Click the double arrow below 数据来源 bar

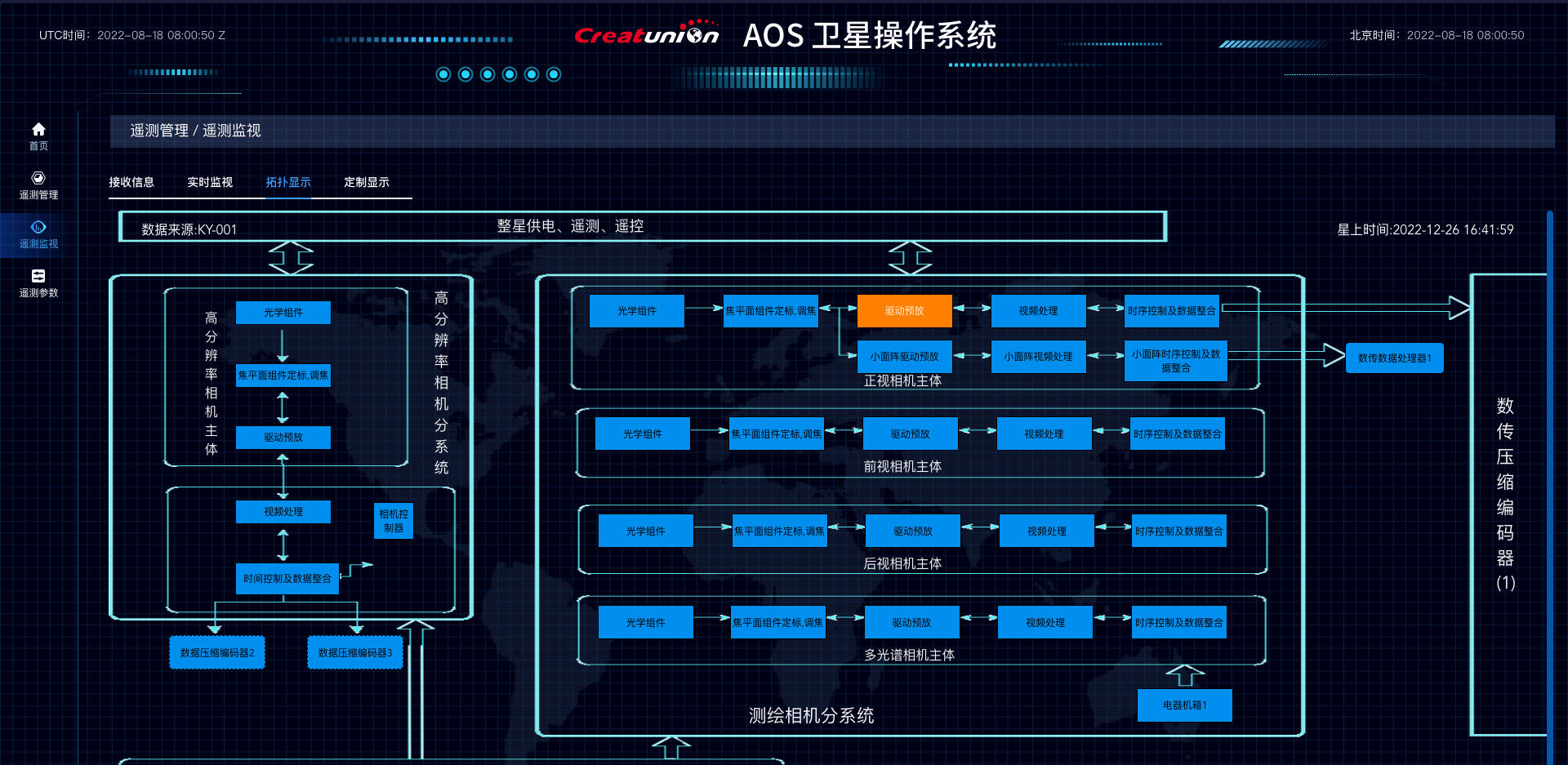click(x=292, y=258)
